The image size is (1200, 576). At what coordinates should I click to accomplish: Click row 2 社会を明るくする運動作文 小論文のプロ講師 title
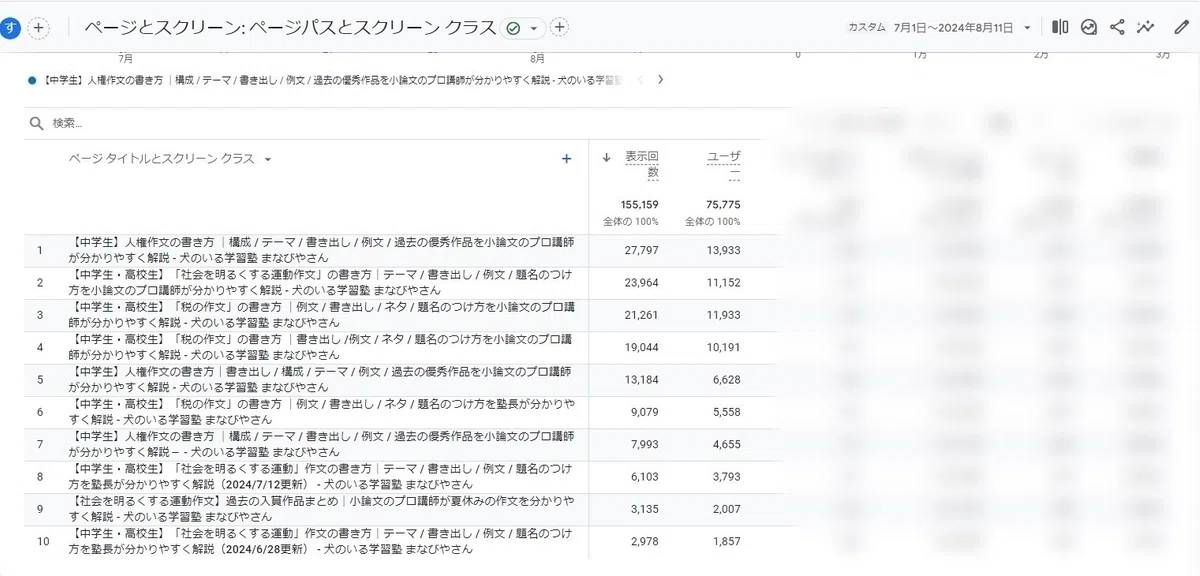pyautogui.click(x=322, y=282)
